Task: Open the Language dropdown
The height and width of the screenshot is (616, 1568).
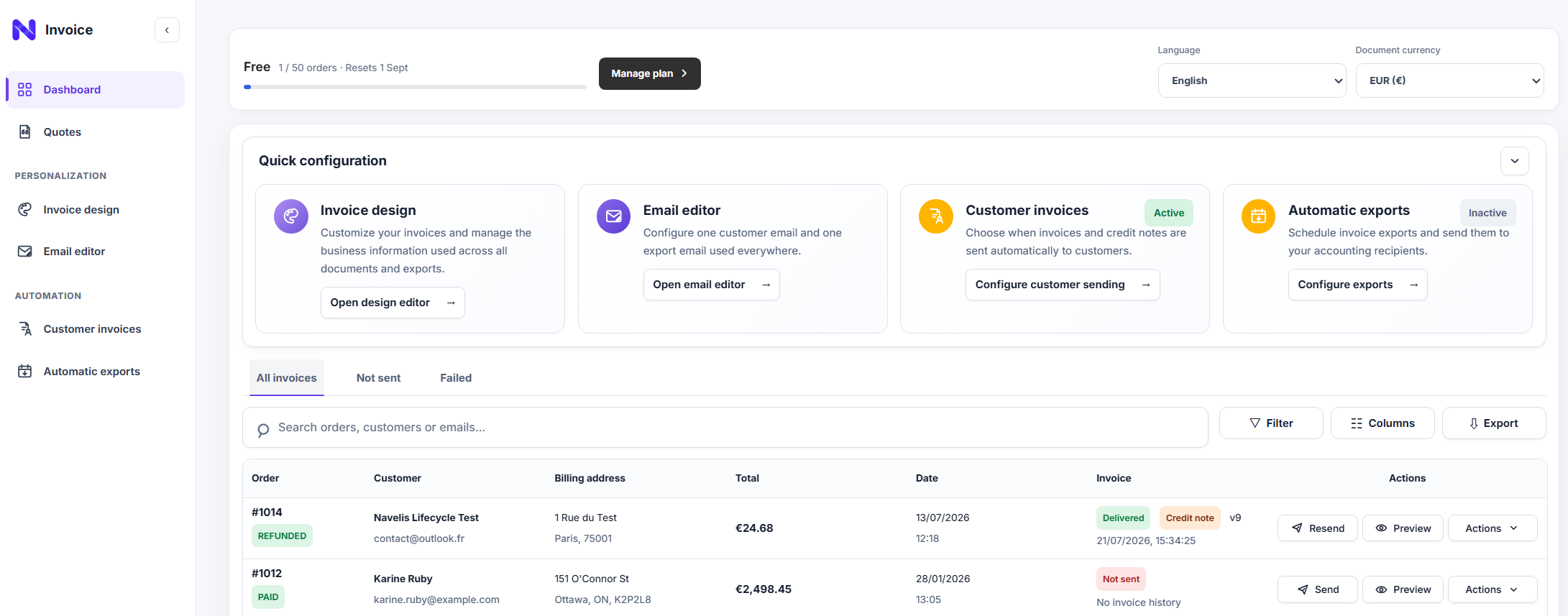Action: [x=1252, y=81]
